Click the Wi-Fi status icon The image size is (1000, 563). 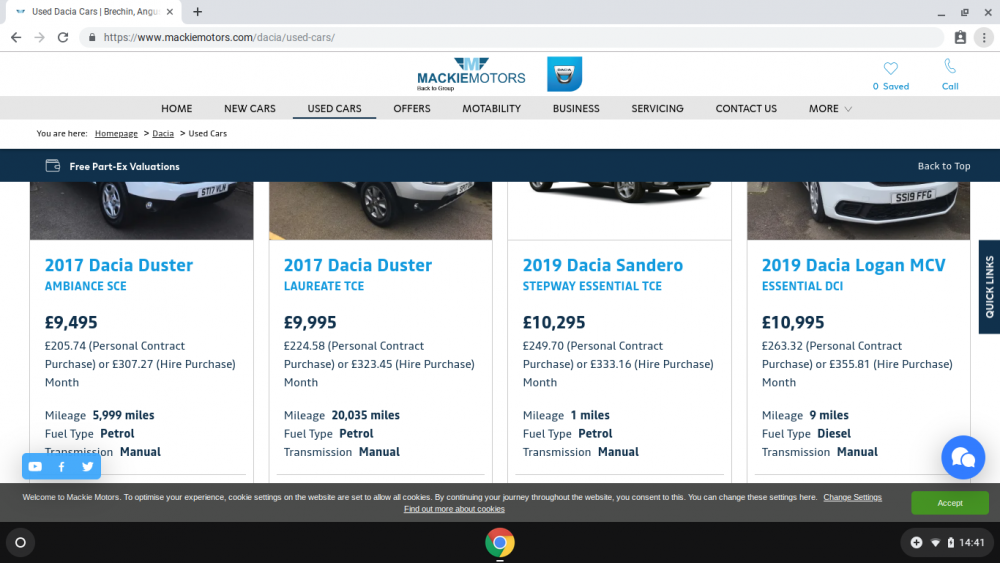935,543
